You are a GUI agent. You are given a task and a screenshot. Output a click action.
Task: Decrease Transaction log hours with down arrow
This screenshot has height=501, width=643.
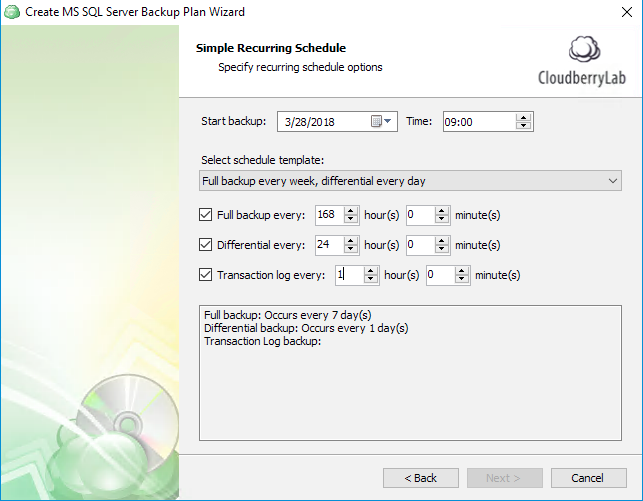pos(371,279)
